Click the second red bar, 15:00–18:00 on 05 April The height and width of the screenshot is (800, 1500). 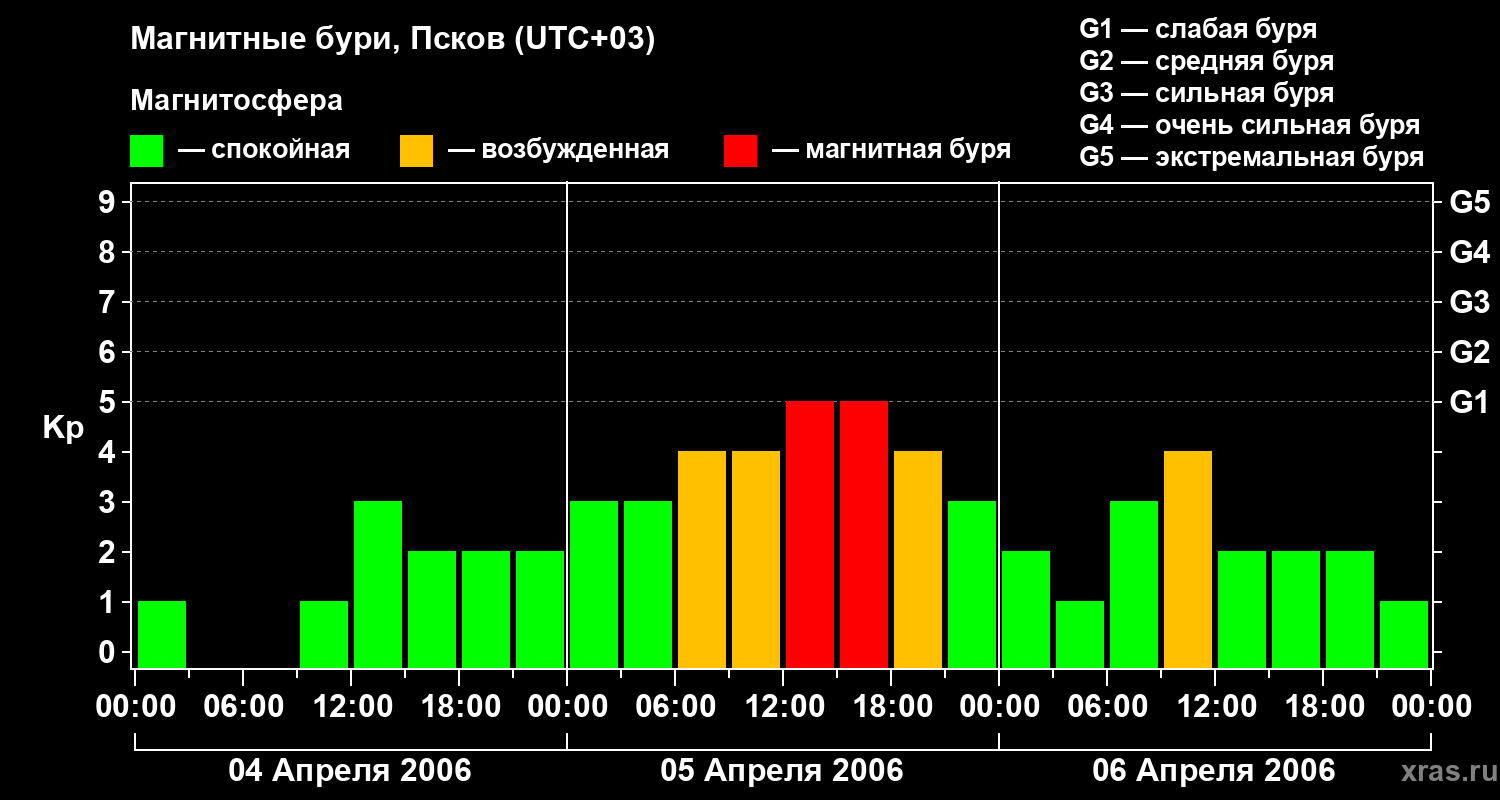[x=864, y=534]
